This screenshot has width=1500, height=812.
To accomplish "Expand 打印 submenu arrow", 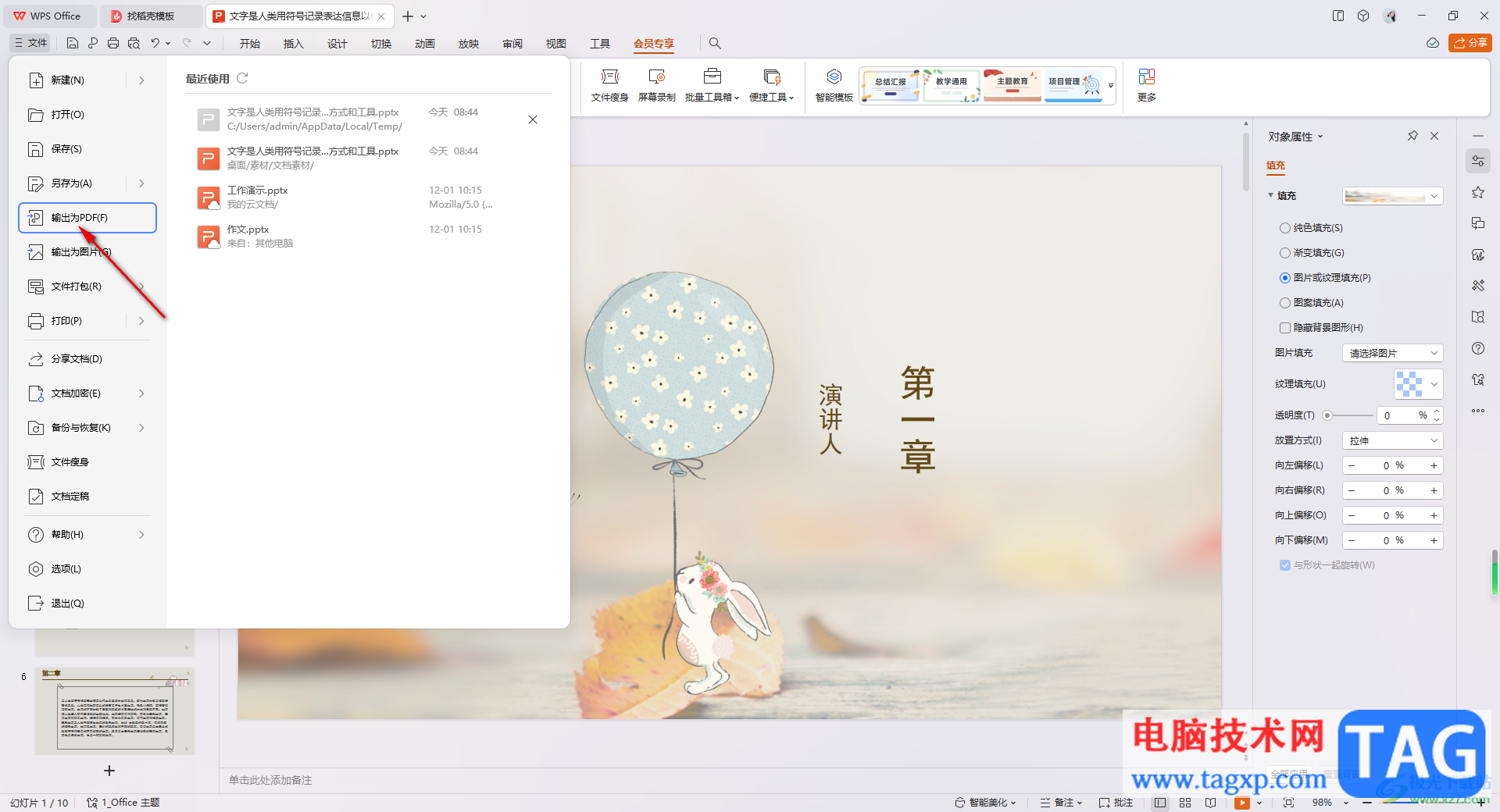I will (141, 321).
